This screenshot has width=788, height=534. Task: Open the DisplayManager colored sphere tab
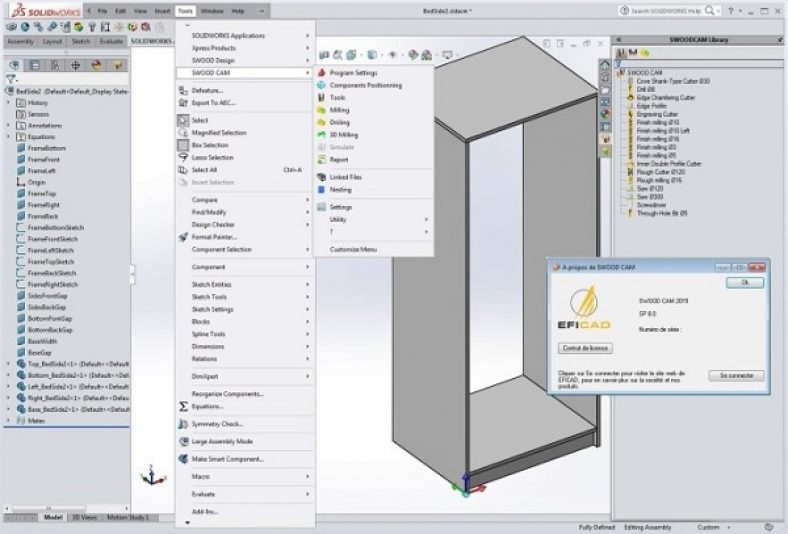pyautogui.click(x=96, y=65)
